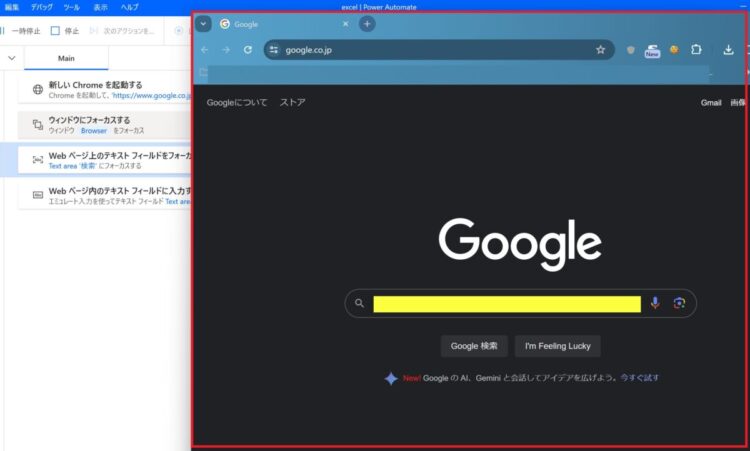Open Chrome downloads
This screenshot has height=451, width=750.
(728, 50)
